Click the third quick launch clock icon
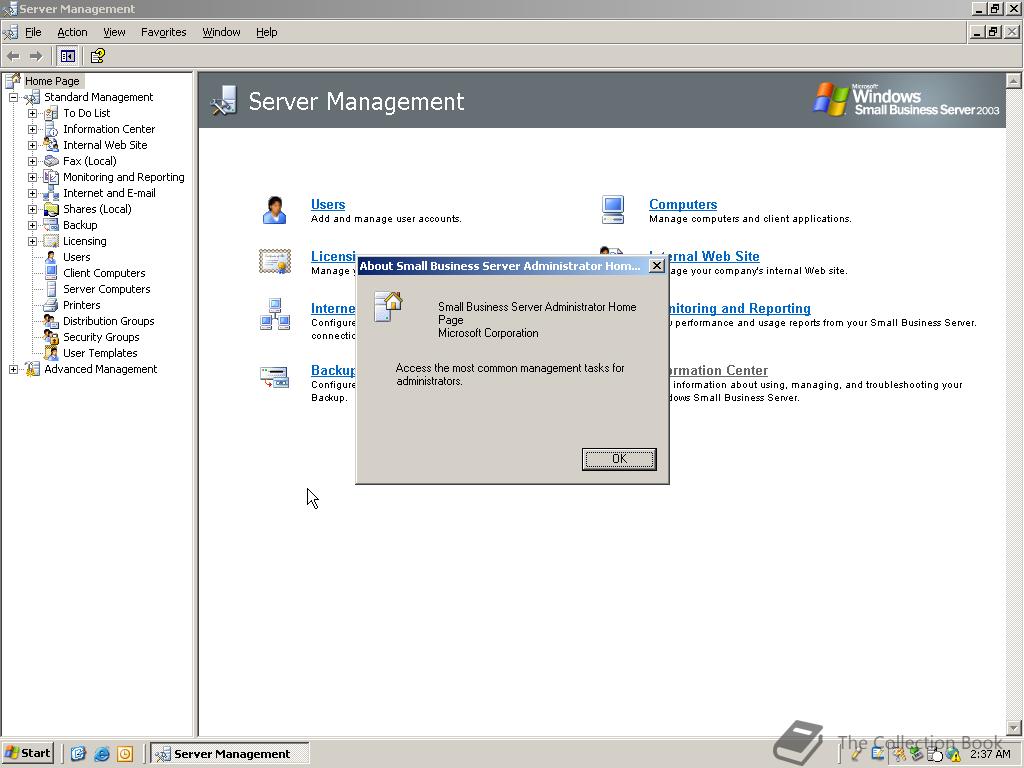 tap(125, 754)
